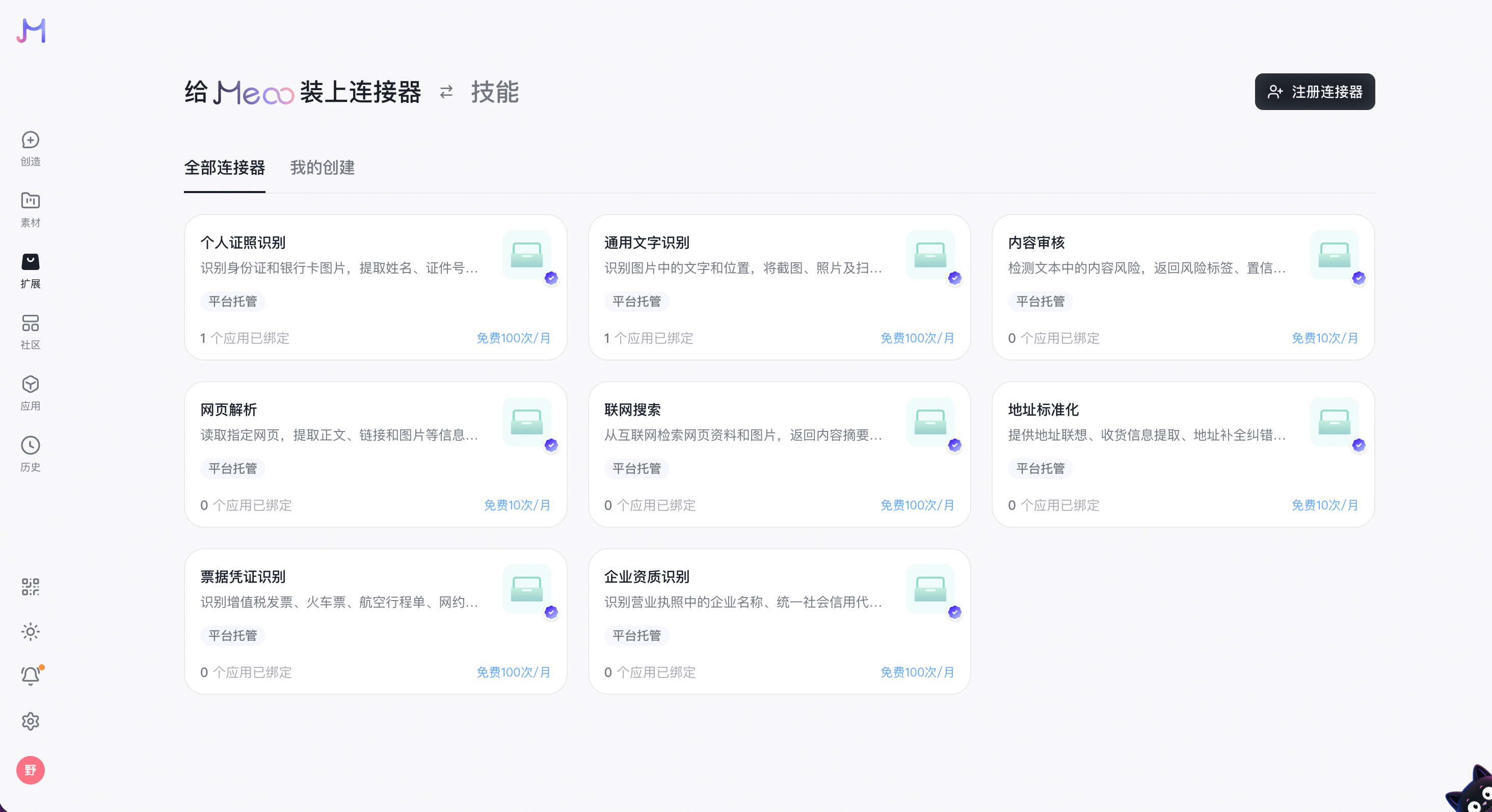
Task: Click the 内容审核 connector icon
Action: pos(1335,255)
